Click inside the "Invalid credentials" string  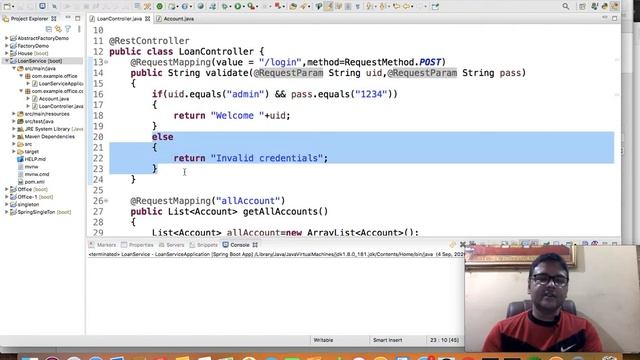(x=267, y=158)
